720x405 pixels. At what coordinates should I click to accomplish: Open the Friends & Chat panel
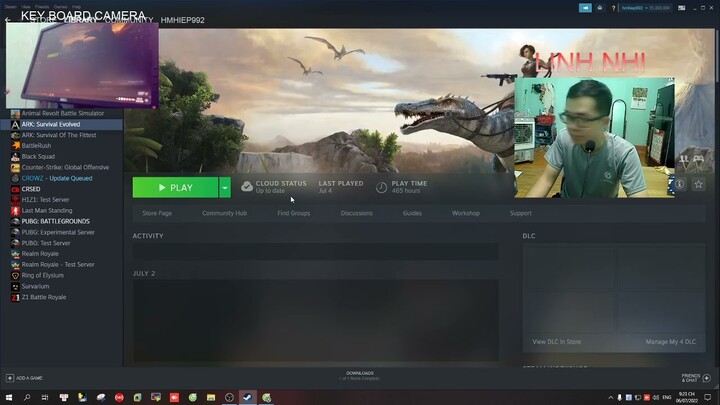696,377
